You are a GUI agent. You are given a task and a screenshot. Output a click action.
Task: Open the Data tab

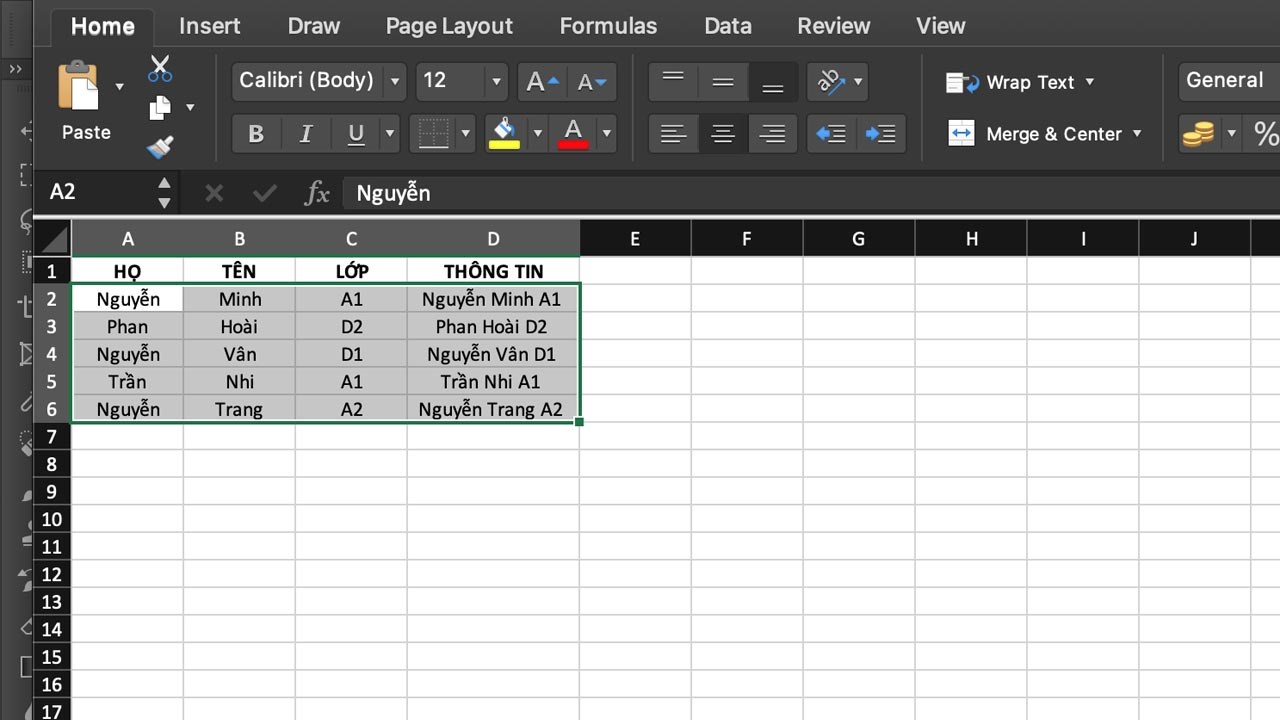tap(727, 26)
